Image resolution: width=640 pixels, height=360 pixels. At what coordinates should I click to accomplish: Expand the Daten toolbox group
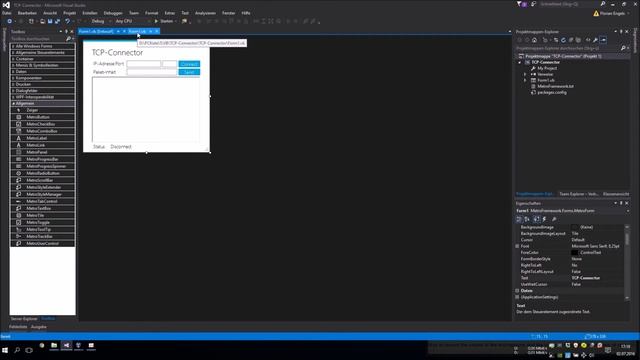coord(42,71)
